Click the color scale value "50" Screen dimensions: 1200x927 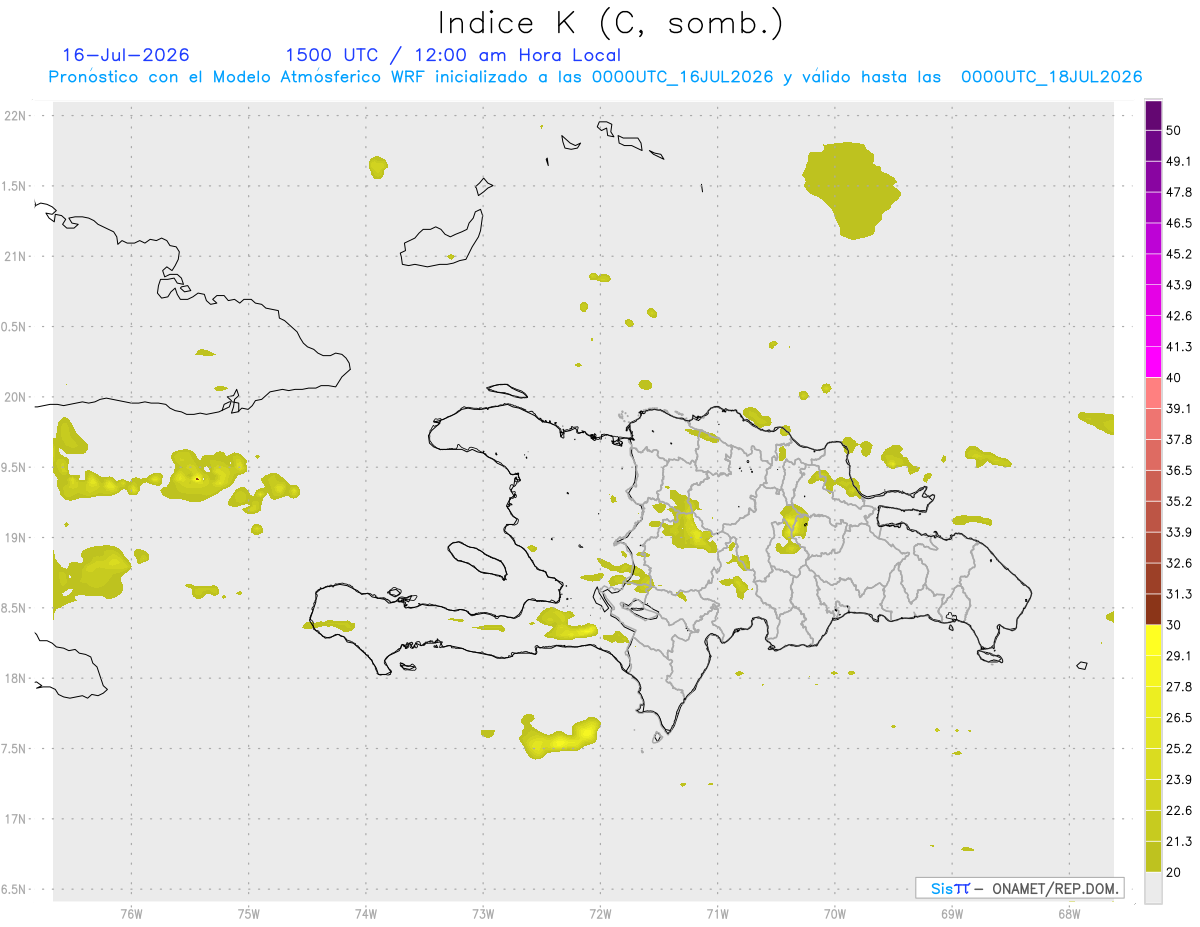pos(1174,131)
